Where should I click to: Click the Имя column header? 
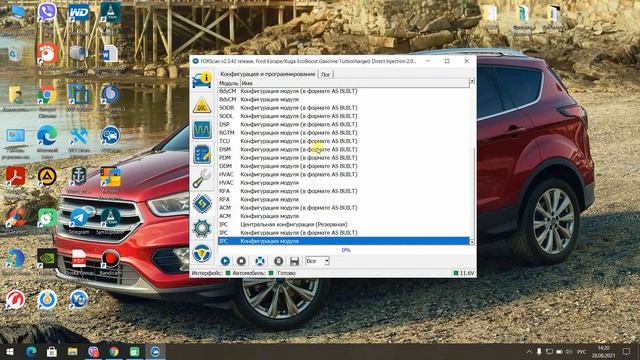(x=354, y=83)
